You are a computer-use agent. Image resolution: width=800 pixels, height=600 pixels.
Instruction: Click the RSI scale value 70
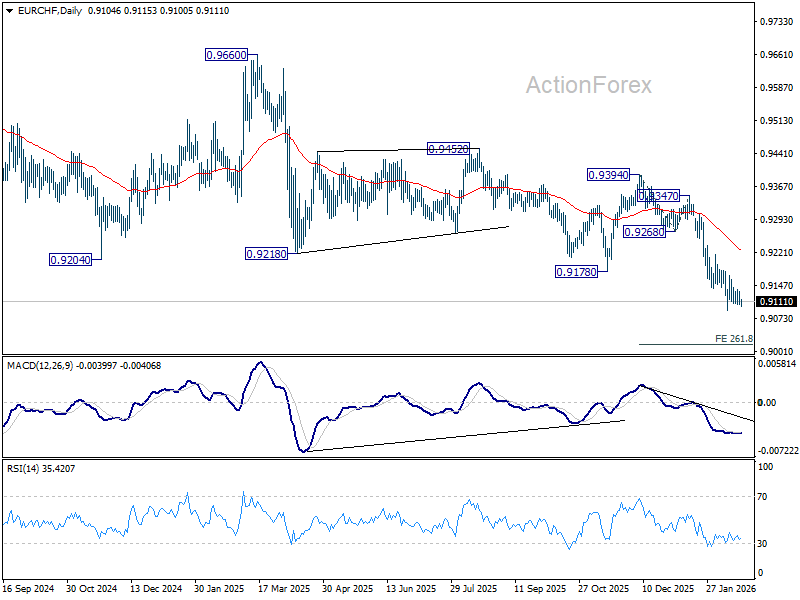(x=762, y=496)
